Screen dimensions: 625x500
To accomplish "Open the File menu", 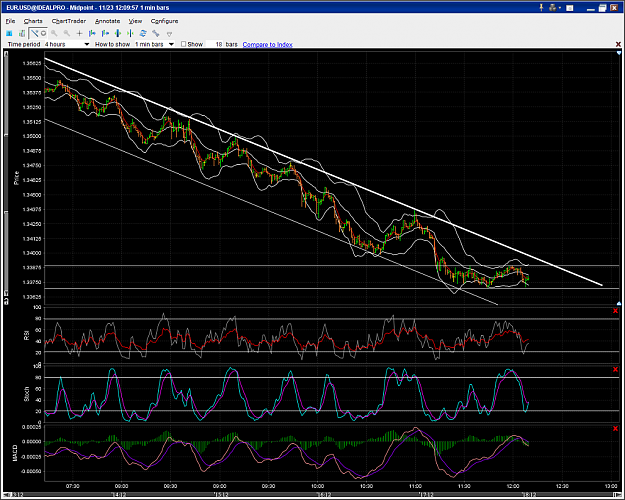I will (x=10, y=21).
